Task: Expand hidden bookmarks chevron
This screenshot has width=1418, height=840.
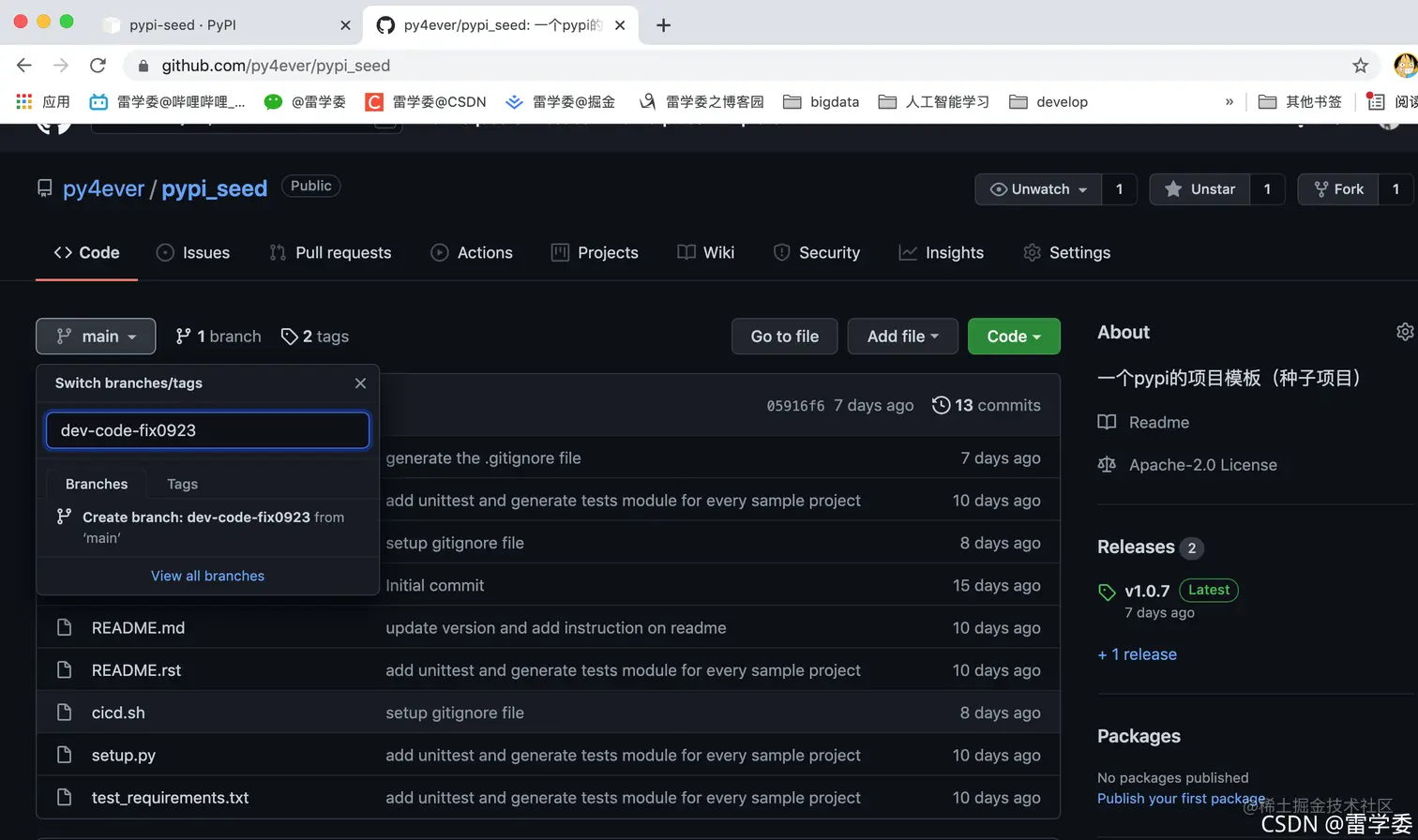Action: click(x=1229, y=101)
